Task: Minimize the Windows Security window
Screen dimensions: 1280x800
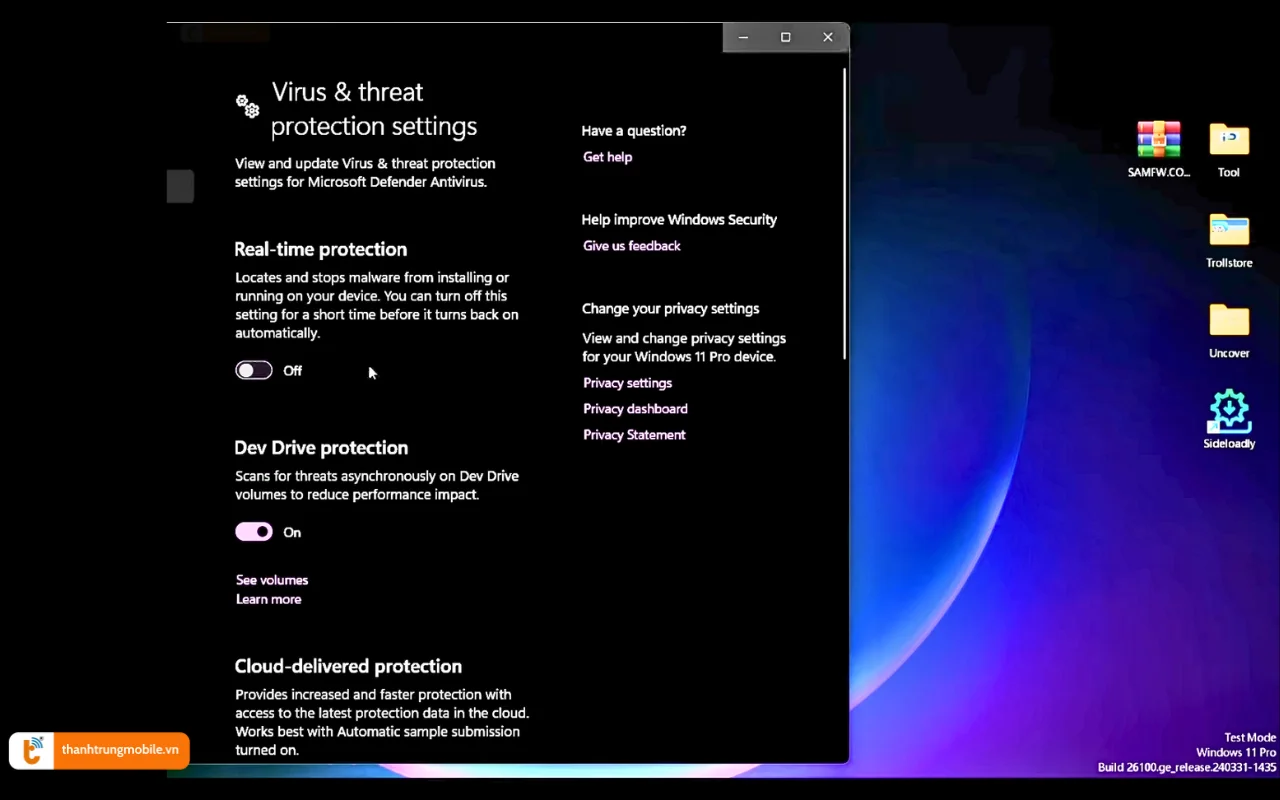Action: 743,37
